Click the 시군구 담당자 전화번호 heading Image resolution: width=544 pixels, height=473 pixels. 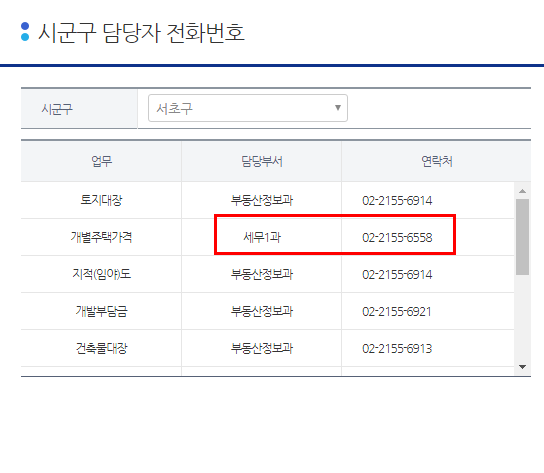tap(141, 33)
